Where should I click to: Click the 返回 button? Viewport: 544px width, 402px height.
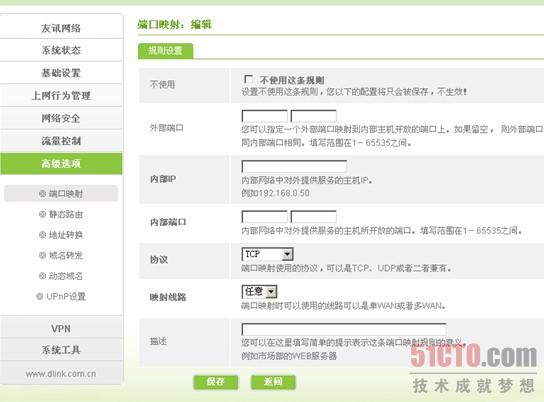point(273,382)
